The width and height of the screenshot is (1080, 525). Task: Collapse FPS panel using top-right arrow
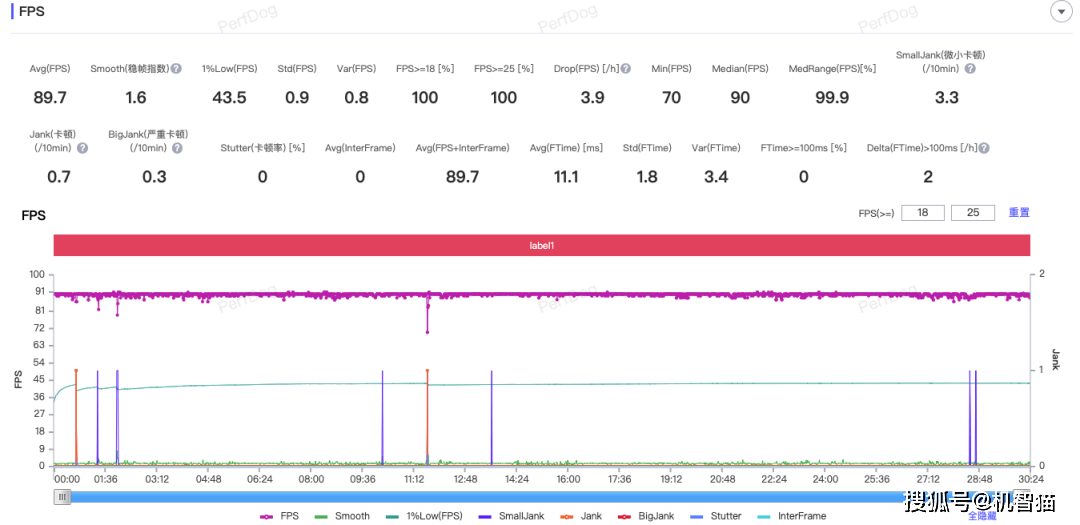pyautogui.click(x=1059, y=11)
